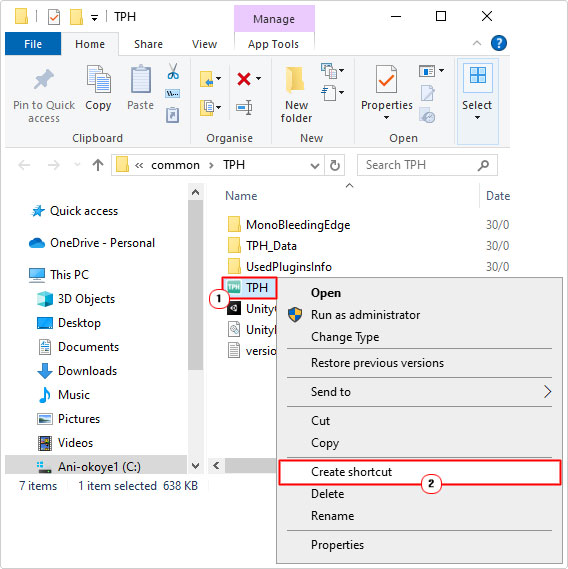The image size is (568, 569).
Task: Select Delete in the context menu
Action: (x=420, y=494)
